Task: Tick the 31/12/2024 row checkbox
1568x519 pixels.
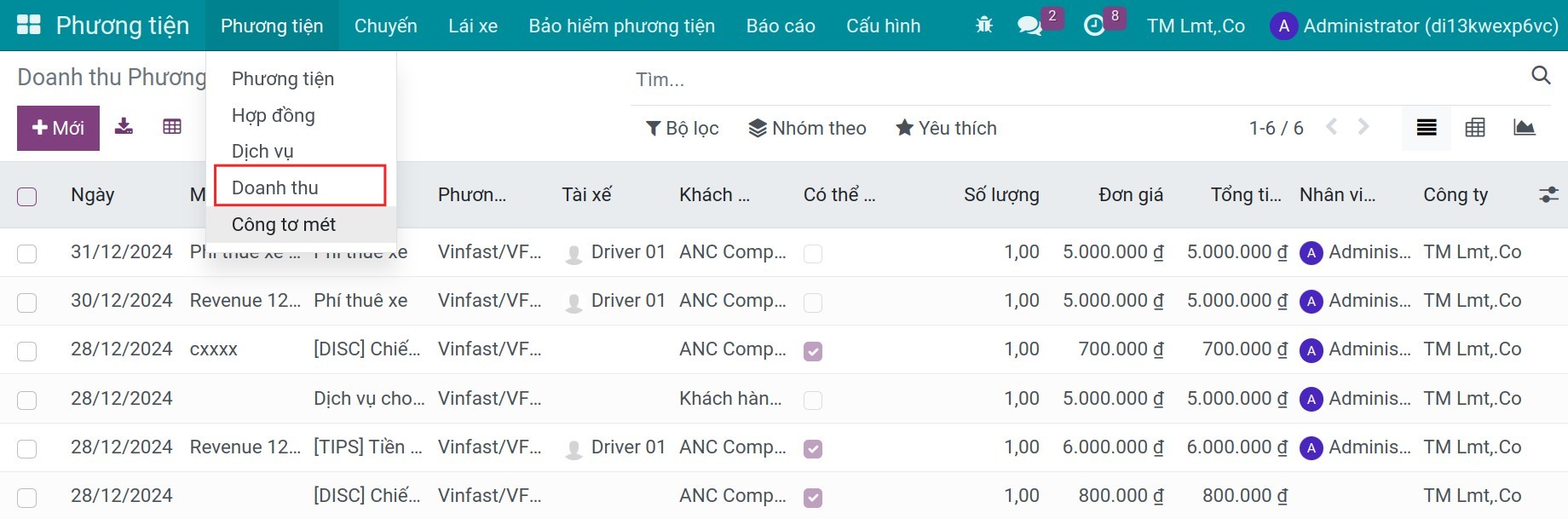Action: click(x=27, y=254)
